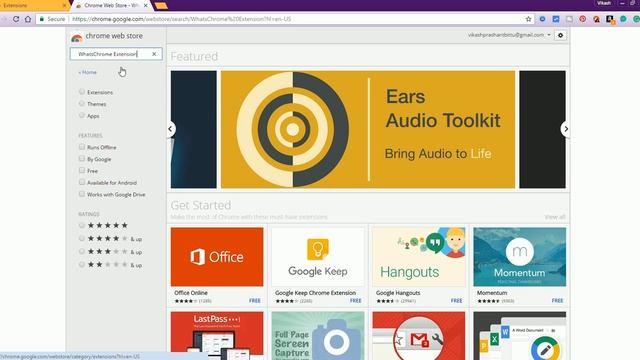This screenshot has width=640, height=360.
Task: Open the Gmail checker thumbnail
Action: 419,336
